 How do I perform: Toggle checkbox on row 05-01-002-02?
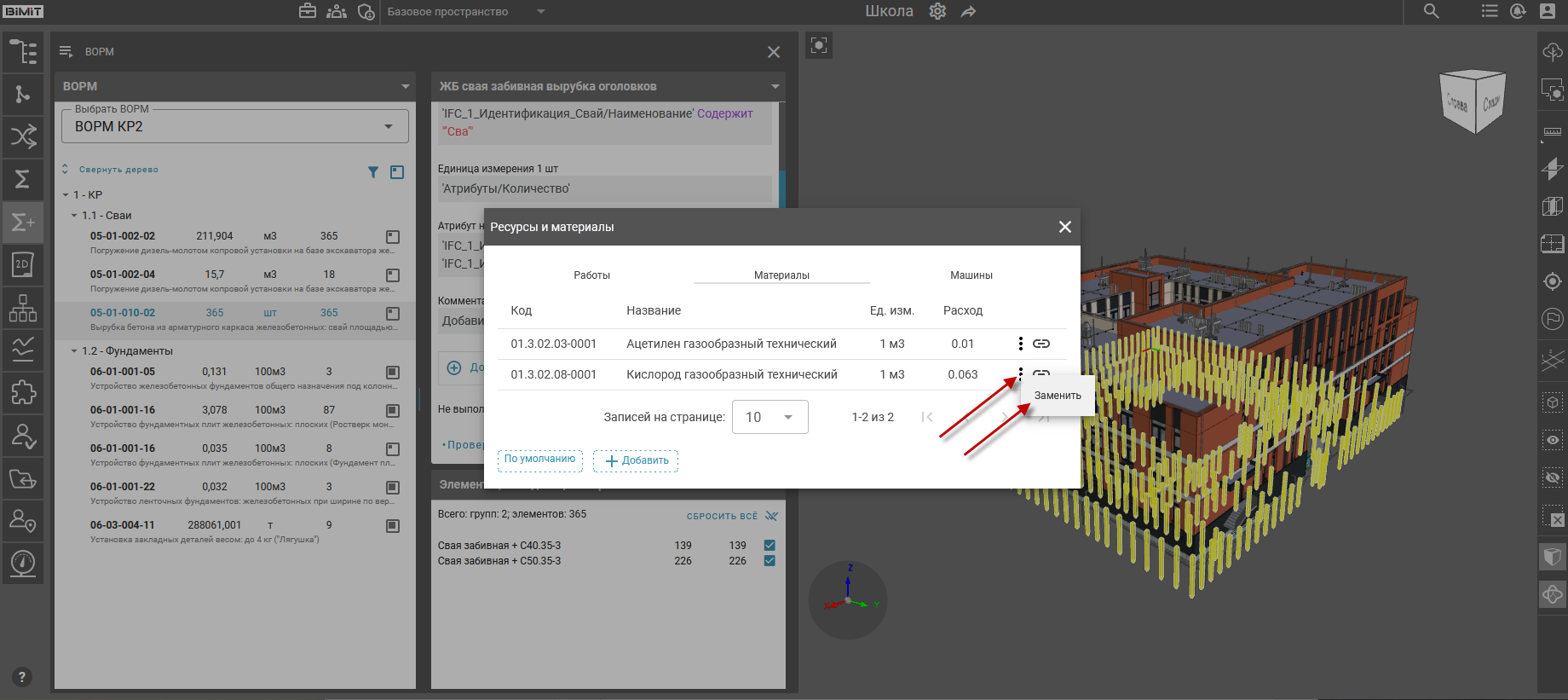pyautogui.click(x=393, y=237)
